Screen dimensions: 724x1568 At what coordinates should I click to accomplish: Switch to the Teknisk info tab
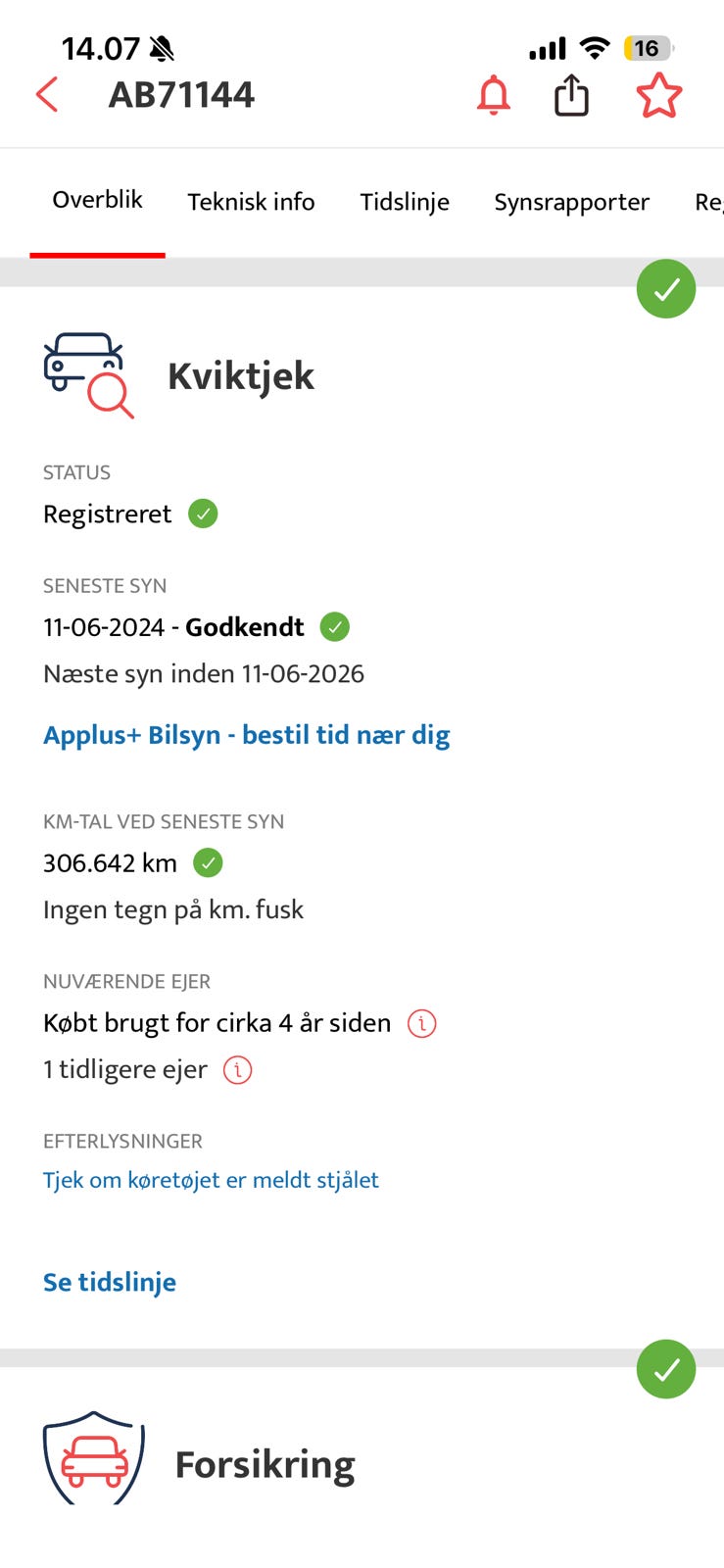point(251,202)
